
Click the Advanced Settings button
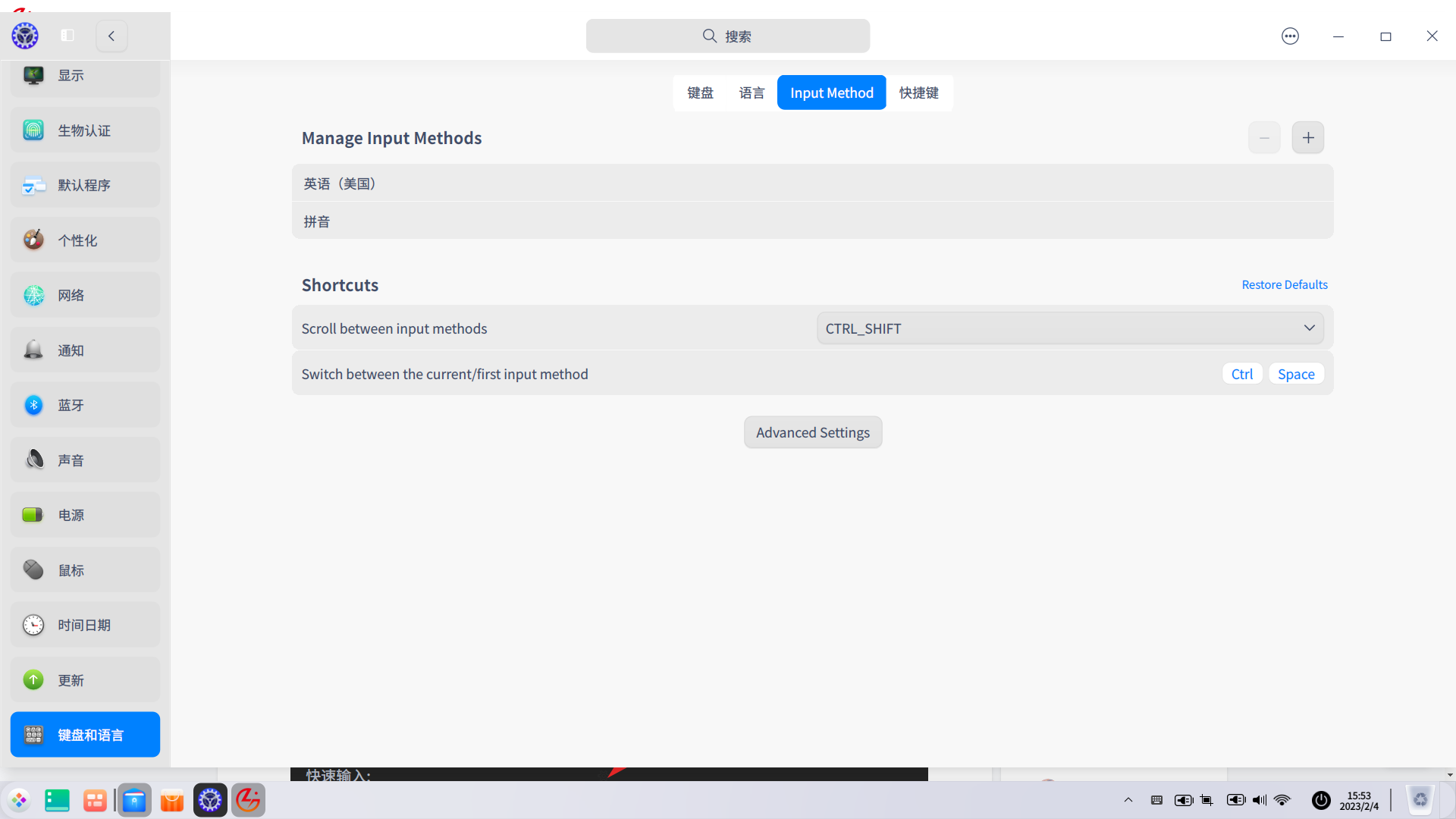coord(813,432)
